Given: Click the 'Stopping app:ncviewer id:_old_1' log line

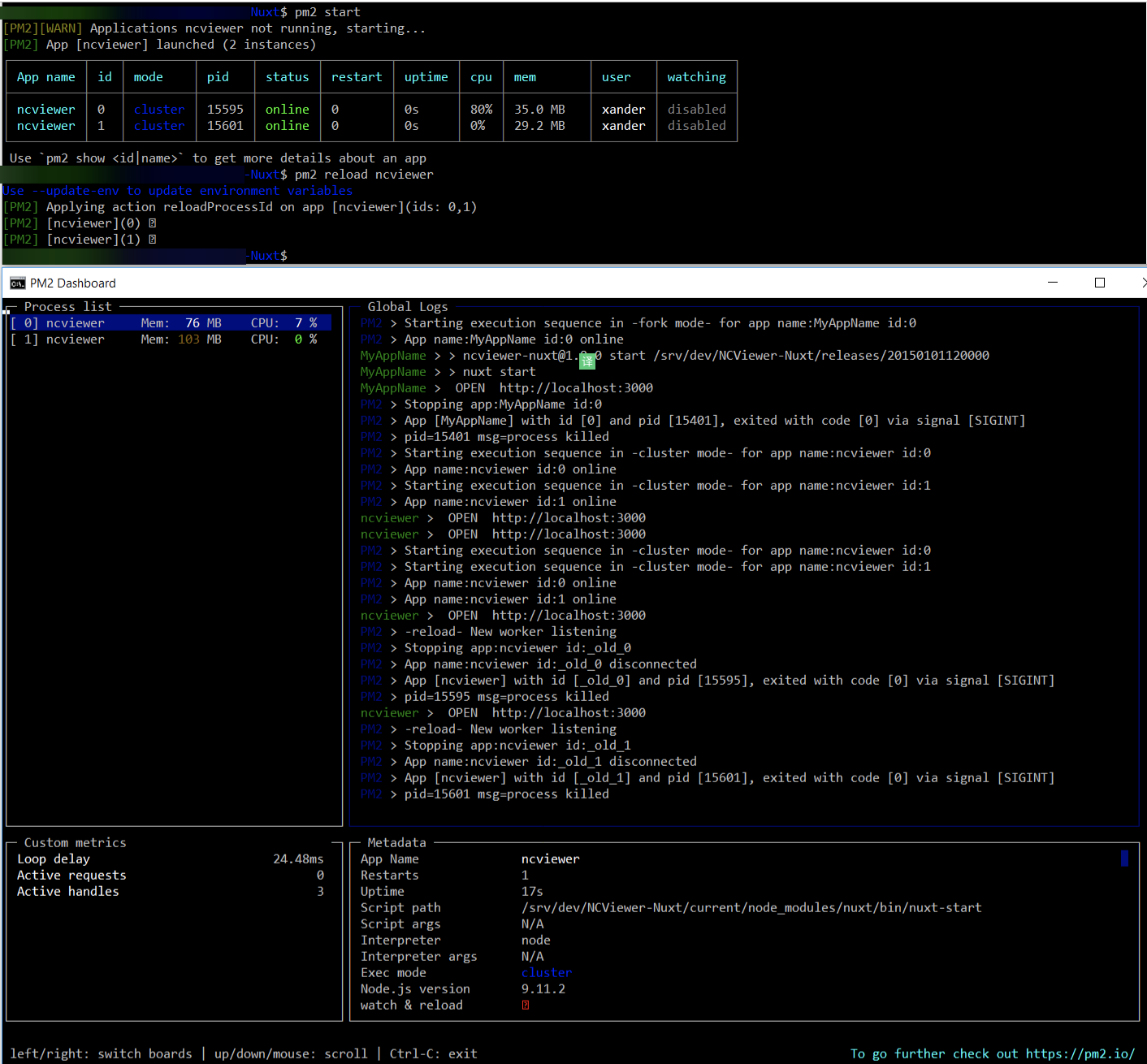Looking at the screenshot, I should [496, 746].
